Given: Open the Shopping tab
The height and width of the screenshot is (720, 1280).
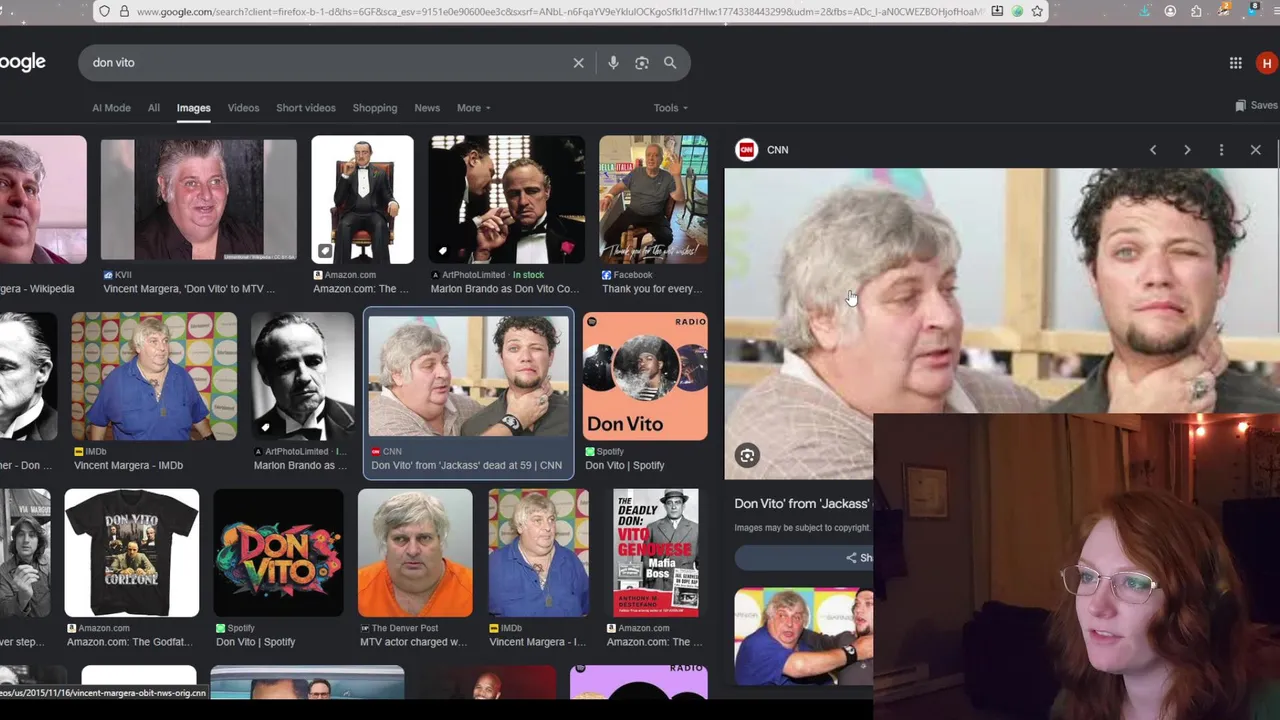Looking at the screenshot, I should coord(375,108).
